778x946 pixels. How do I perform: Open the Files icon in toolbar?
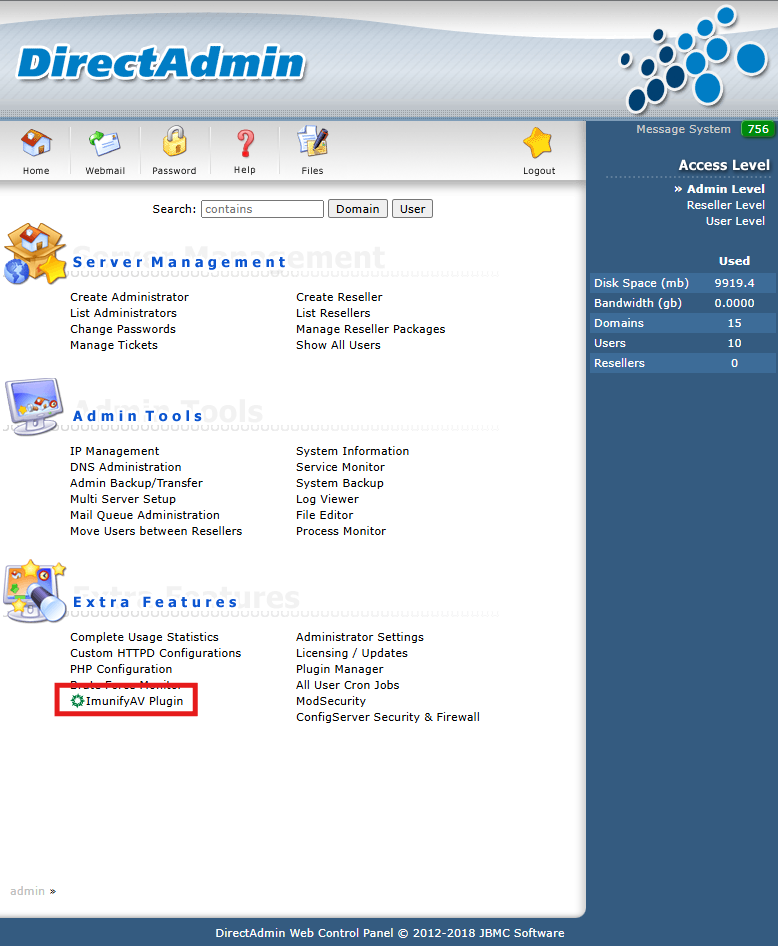[x=312, y=143]
